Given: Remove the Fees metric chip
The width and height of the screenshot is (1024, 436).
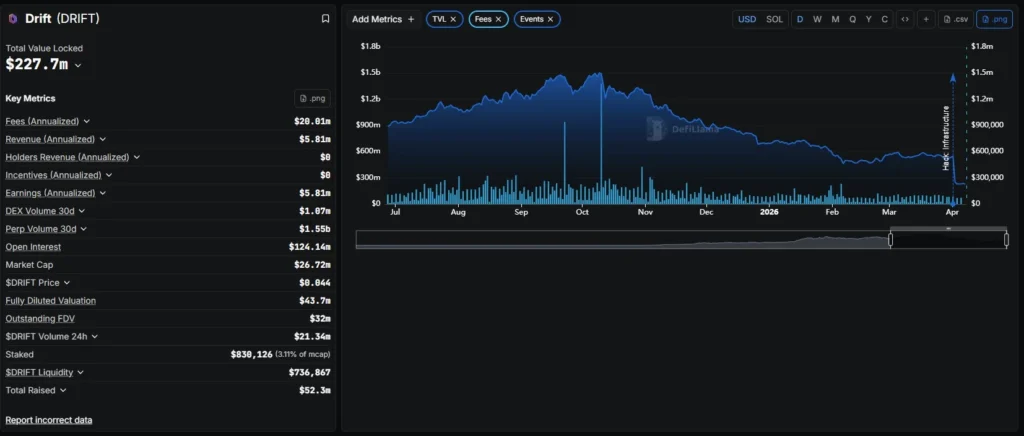Looking at the screenshot, I should click(499, 19).
